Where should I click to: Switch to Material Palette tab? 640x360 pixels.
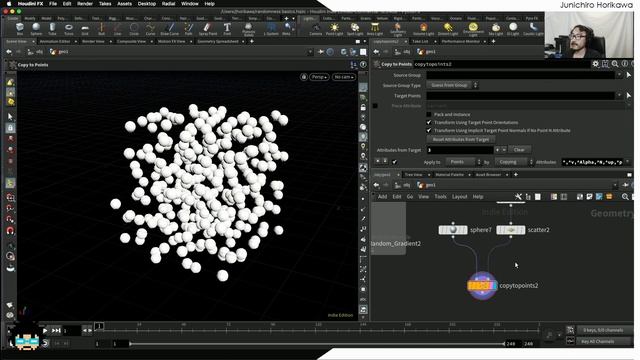(449, 175)
